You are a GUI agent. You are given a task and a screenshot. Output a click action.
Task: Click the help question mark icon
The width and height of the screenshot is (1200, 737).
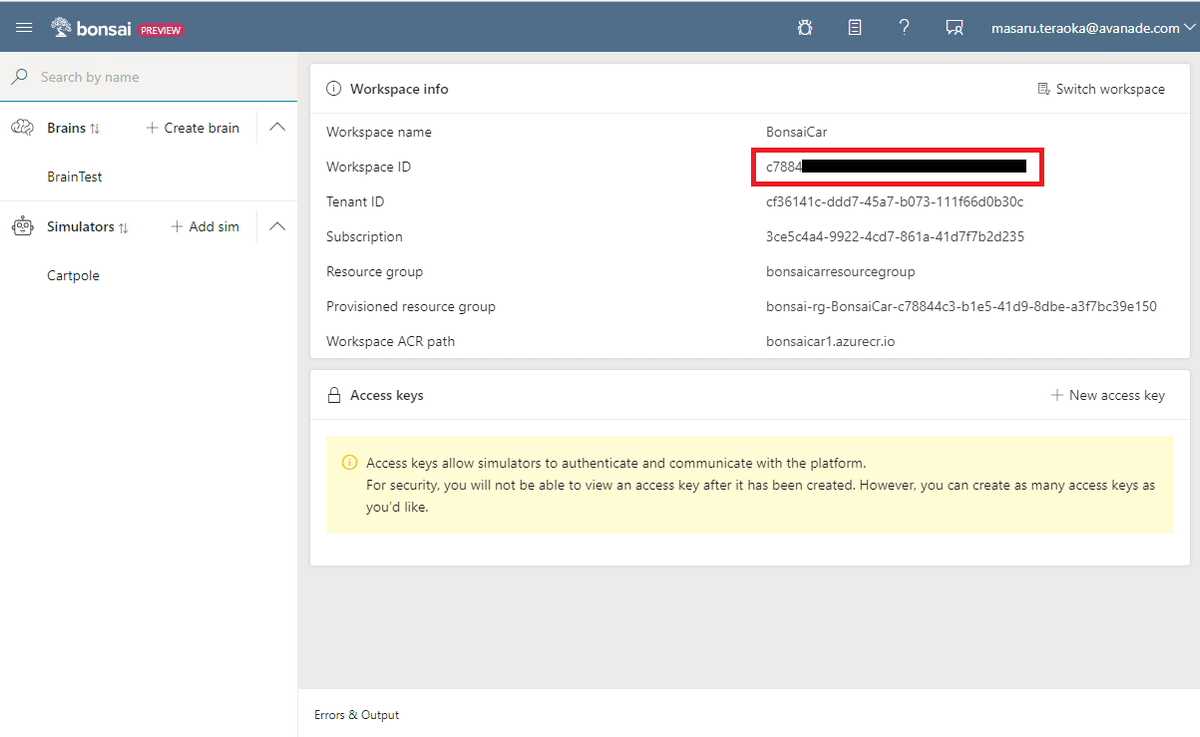[x=904, y=28]
